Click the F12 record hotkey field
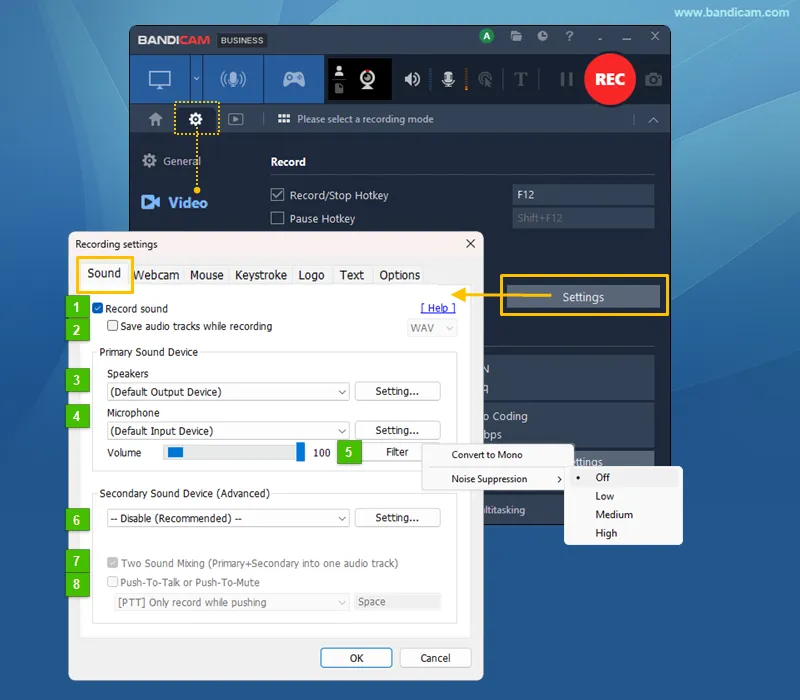 pyautogui.click(x=583, y=194)
